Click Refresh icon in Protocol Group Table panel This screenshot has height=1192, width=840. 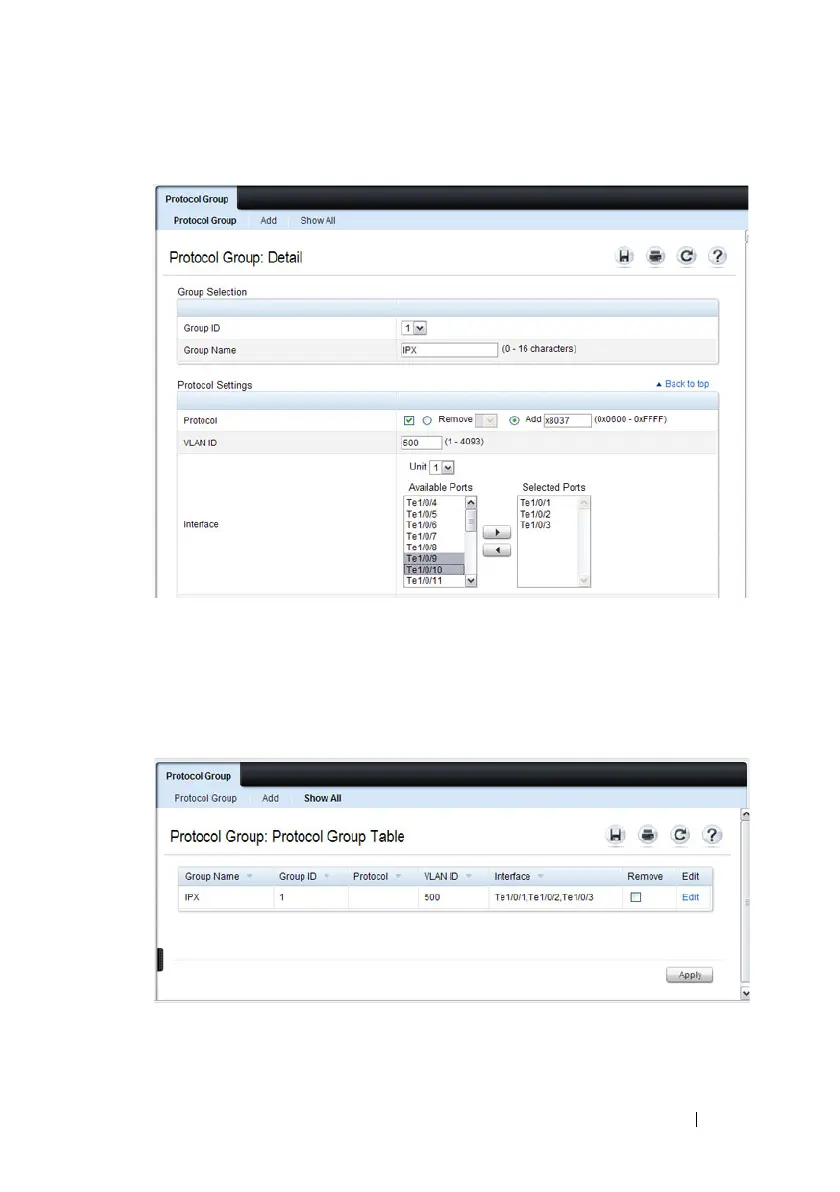(680, 835)
